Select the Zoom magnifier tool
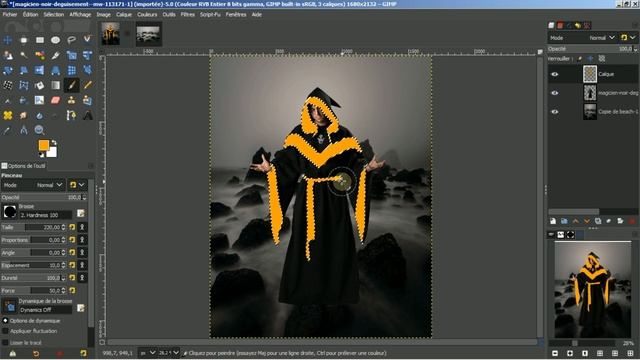This screenshot has width=640, height=360. click(x=40, y=130)
